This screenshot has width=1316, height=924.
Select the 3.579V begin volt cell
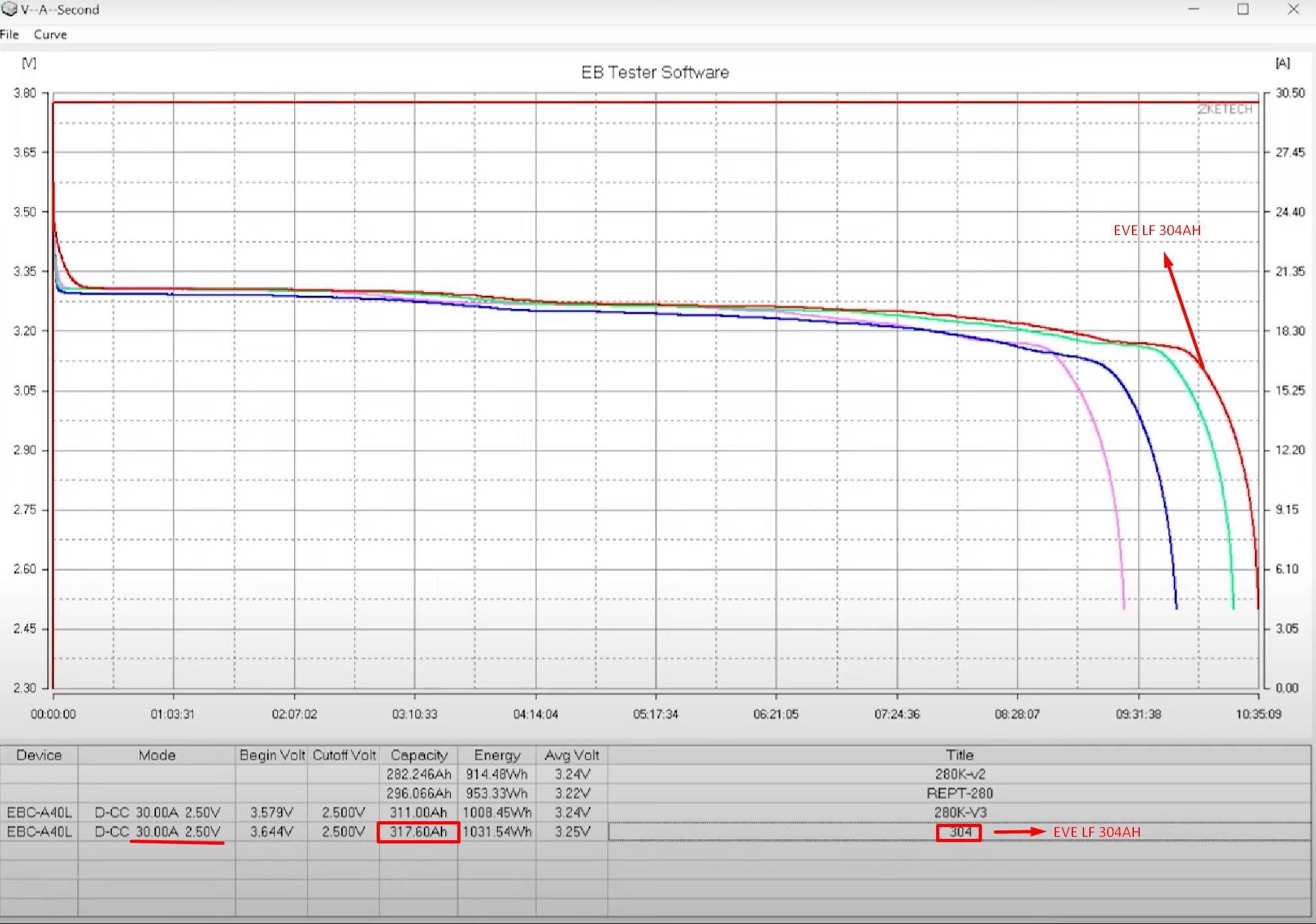(272, 812)
